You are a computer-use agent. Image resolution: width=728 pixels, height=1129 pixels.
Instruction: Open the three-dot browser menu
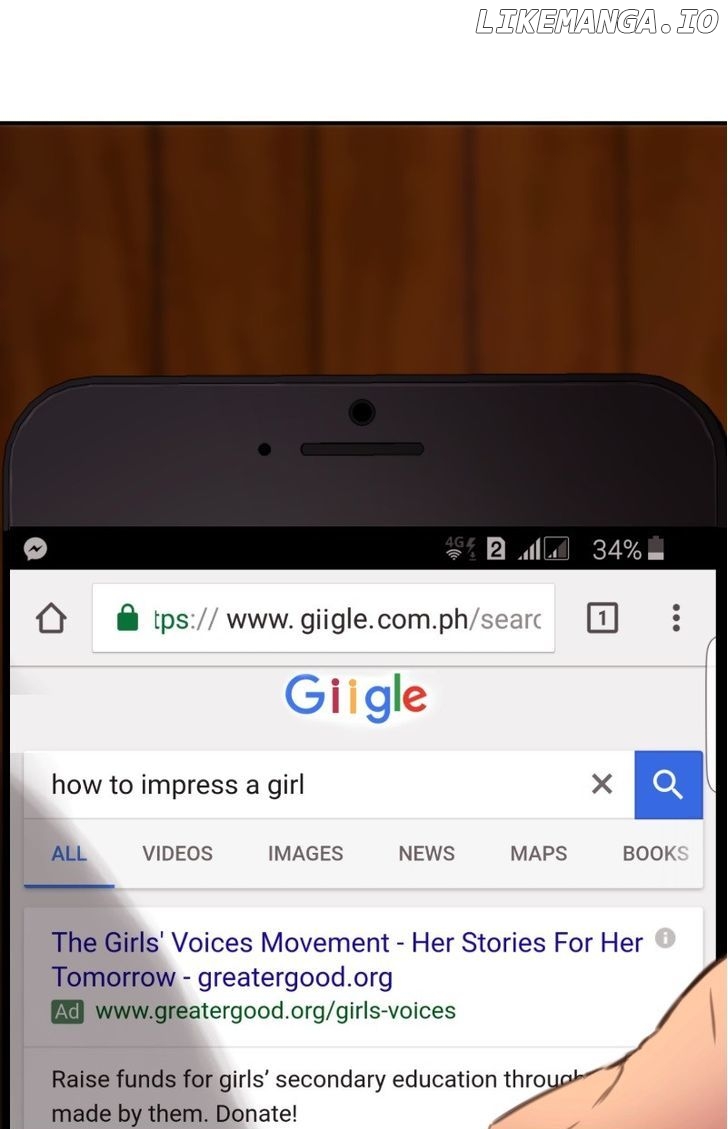675,618
